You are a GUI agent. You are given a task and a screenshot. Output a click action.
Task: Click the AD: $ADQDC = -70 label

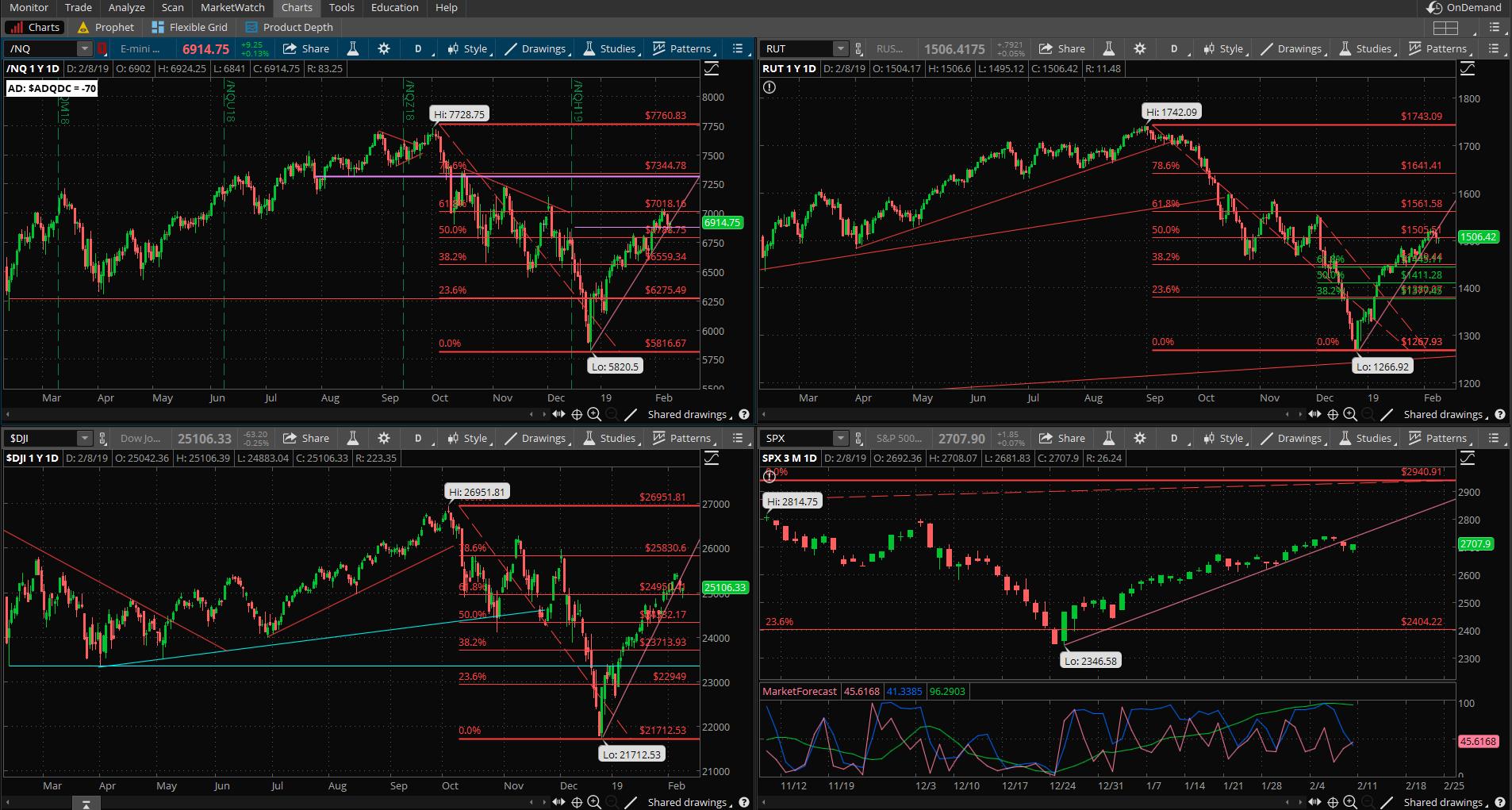click(52, 88)
